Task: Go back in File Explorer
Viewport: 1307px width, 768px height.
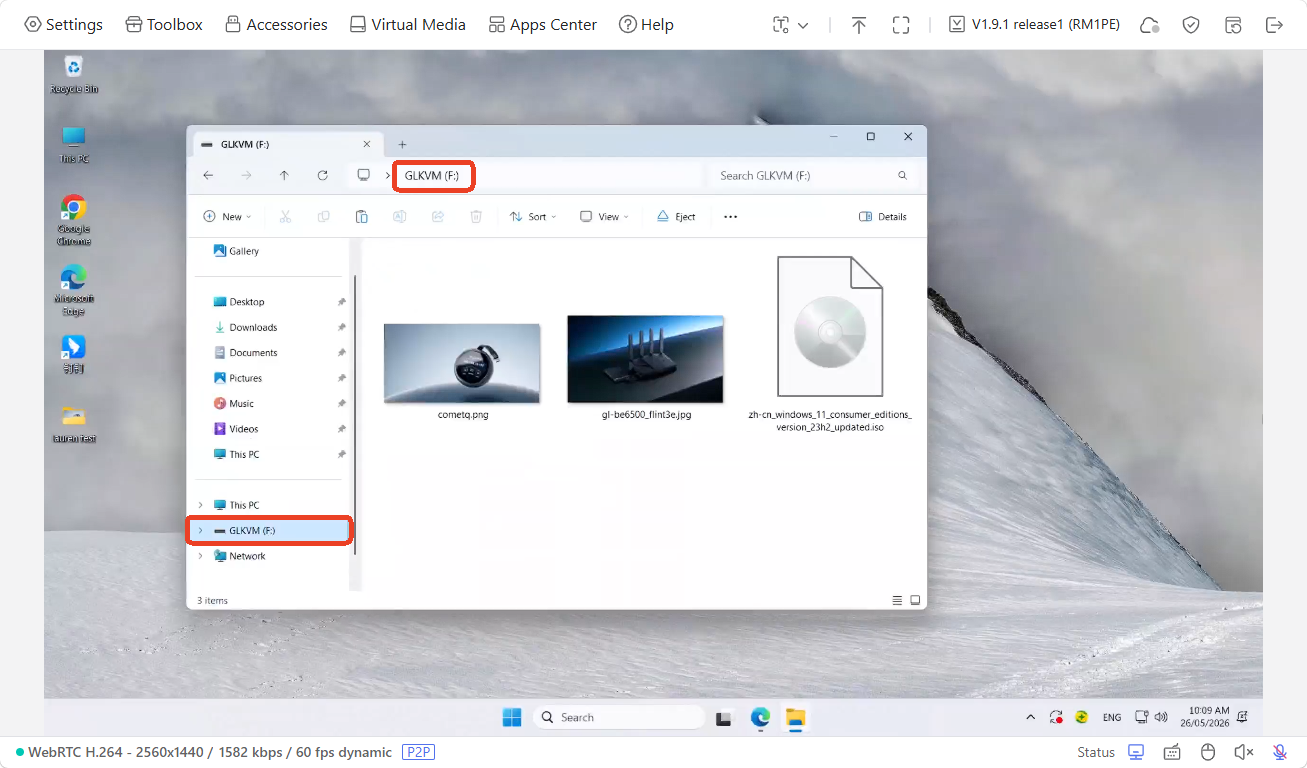Action: click(208, 175)
